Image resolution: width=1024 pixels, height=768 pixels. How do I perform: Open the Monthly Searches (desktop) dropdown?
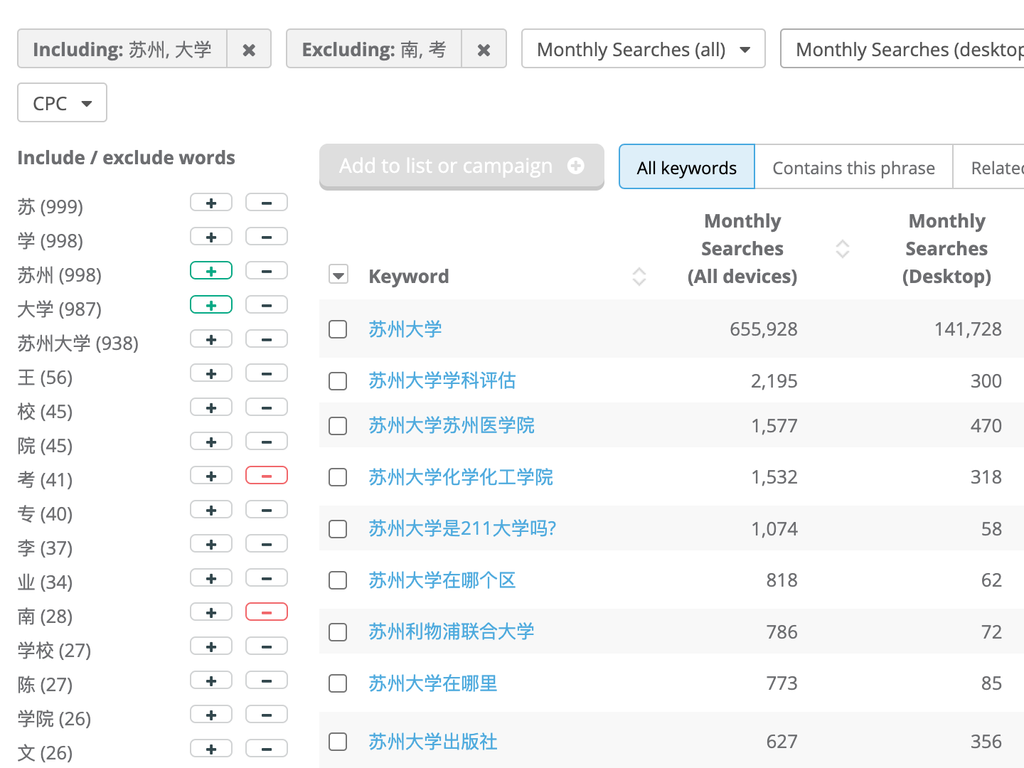pyautogui.click(x=902, y=49)
